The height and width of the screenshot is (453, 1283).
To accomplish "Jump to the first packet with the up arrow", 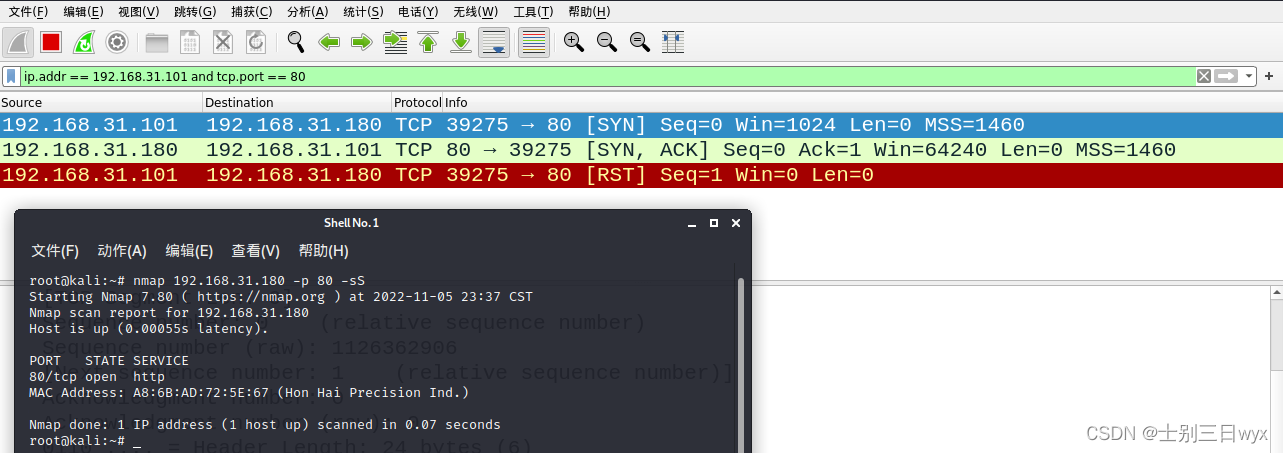I will tap(428, 42).
